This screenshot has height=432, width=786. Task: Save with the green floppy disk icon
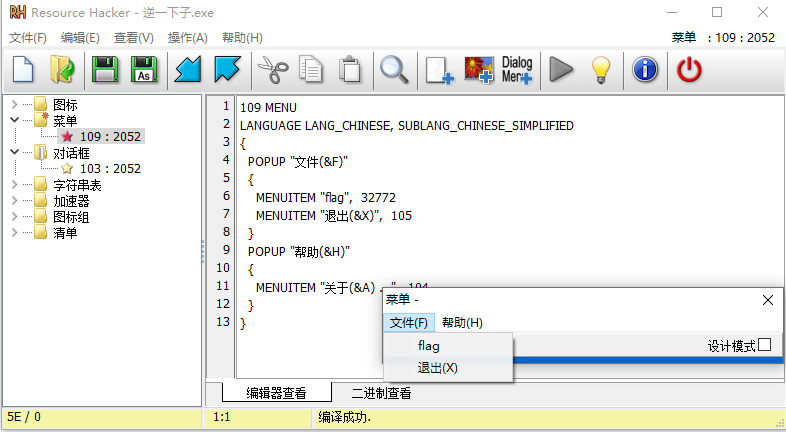105,69
